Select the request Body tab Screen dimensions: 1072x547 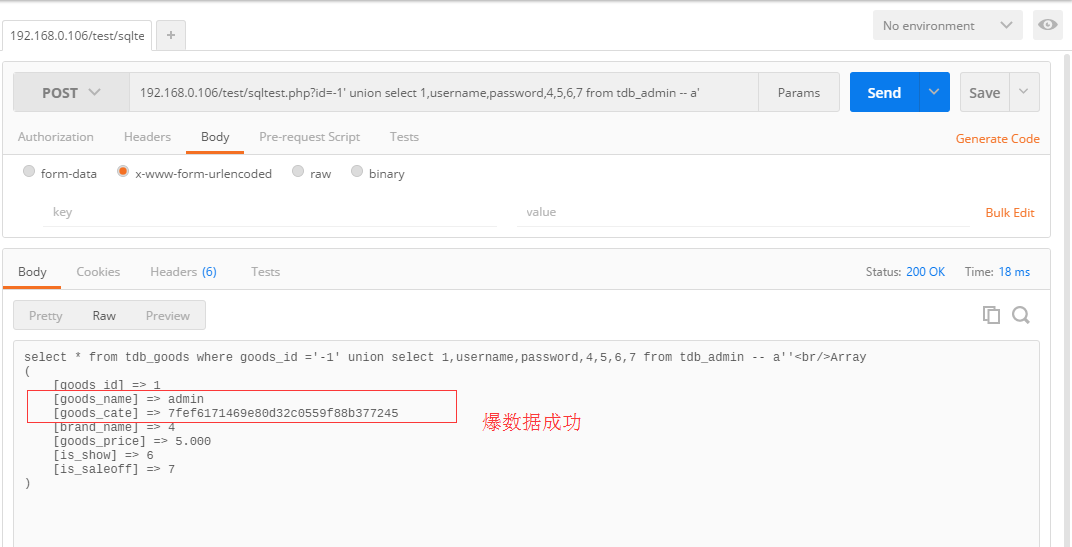click(215, 137)
